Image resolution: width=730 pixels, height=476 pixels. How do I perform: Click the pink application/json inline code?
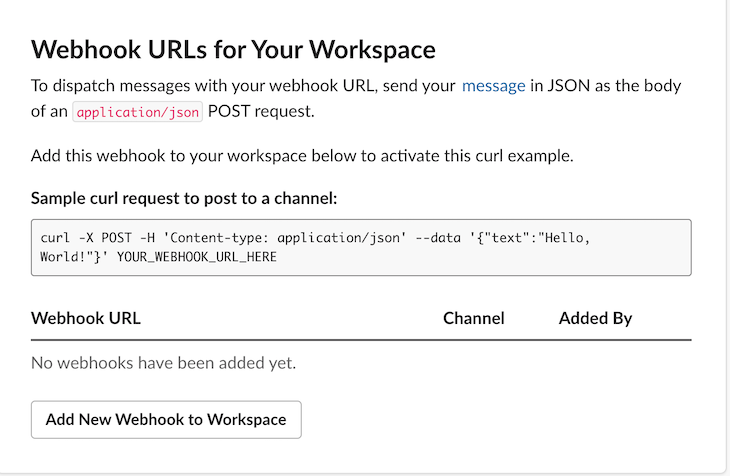pos(137,112)
